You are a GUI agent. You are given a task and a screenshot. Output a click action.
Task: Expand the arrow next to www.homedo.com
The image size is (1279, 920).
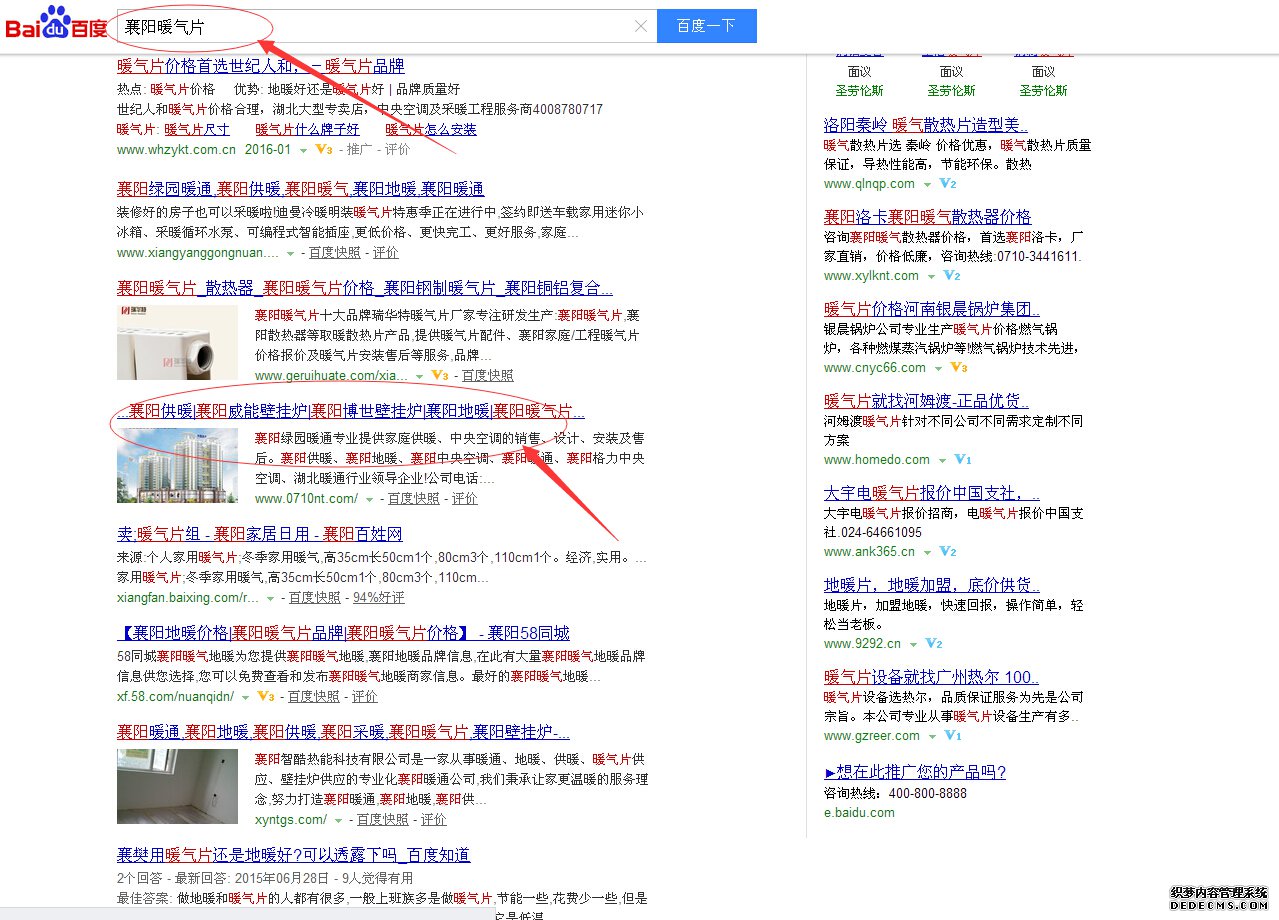[x=942, y=461]
